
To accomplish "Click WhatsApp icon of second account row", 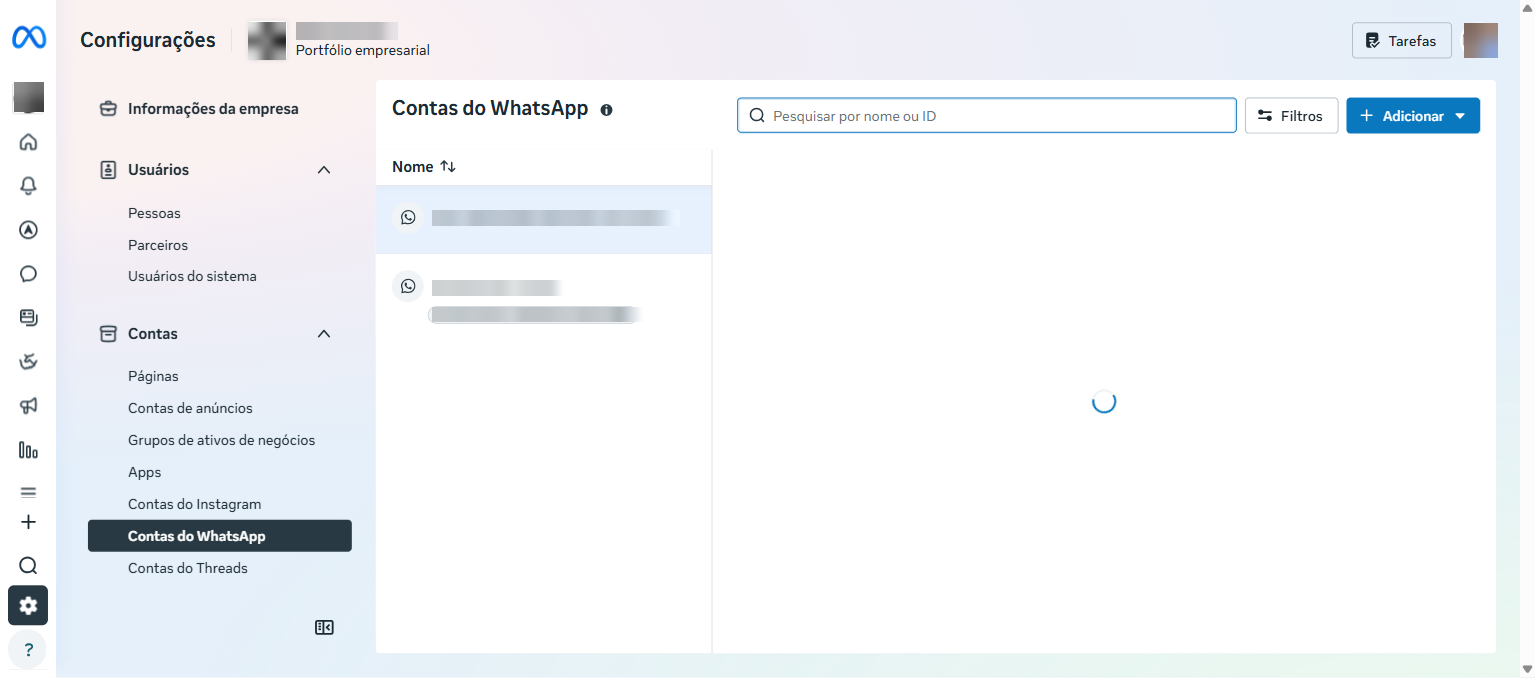I will (x=408, y=286).
